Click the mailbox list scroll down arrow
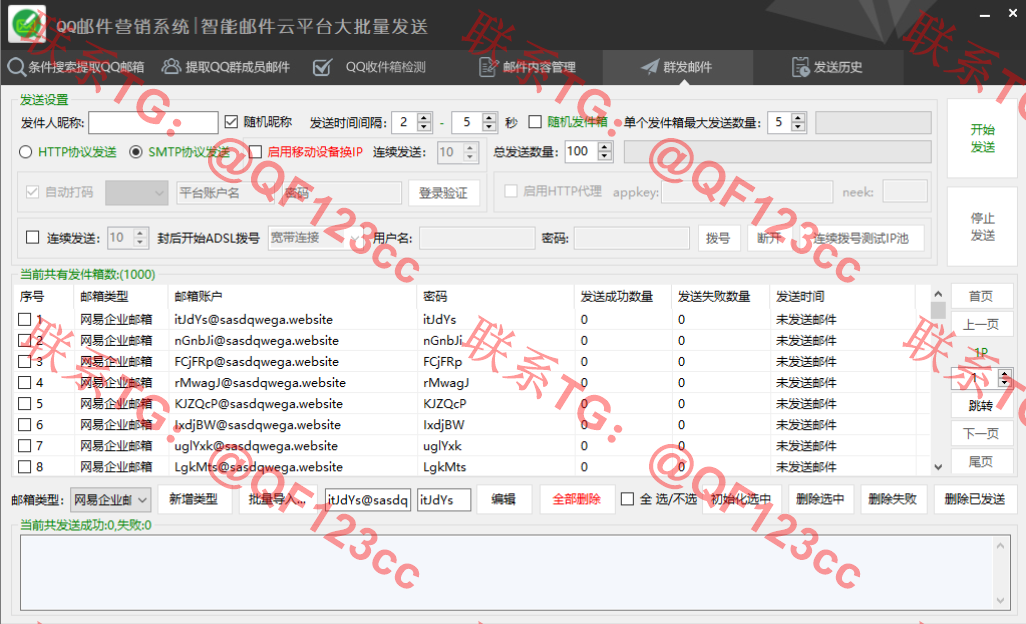 coord(938,466)
